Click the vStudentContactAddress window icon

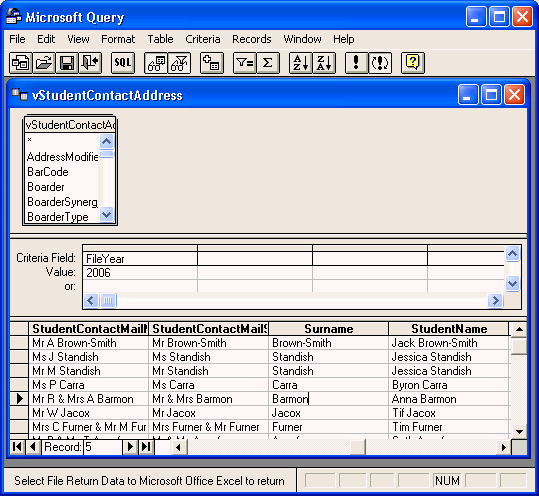tap(20, 94)
